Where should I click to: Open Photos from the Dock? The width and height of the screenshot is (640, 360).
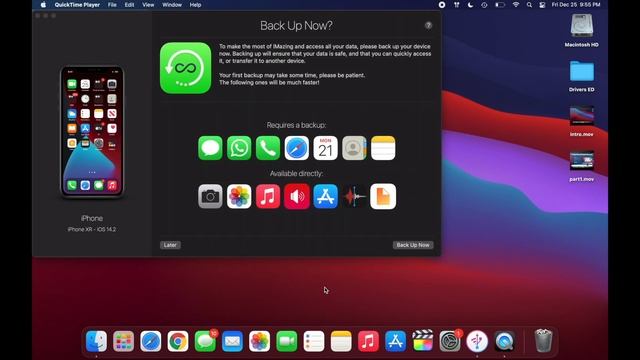[260, 341]
